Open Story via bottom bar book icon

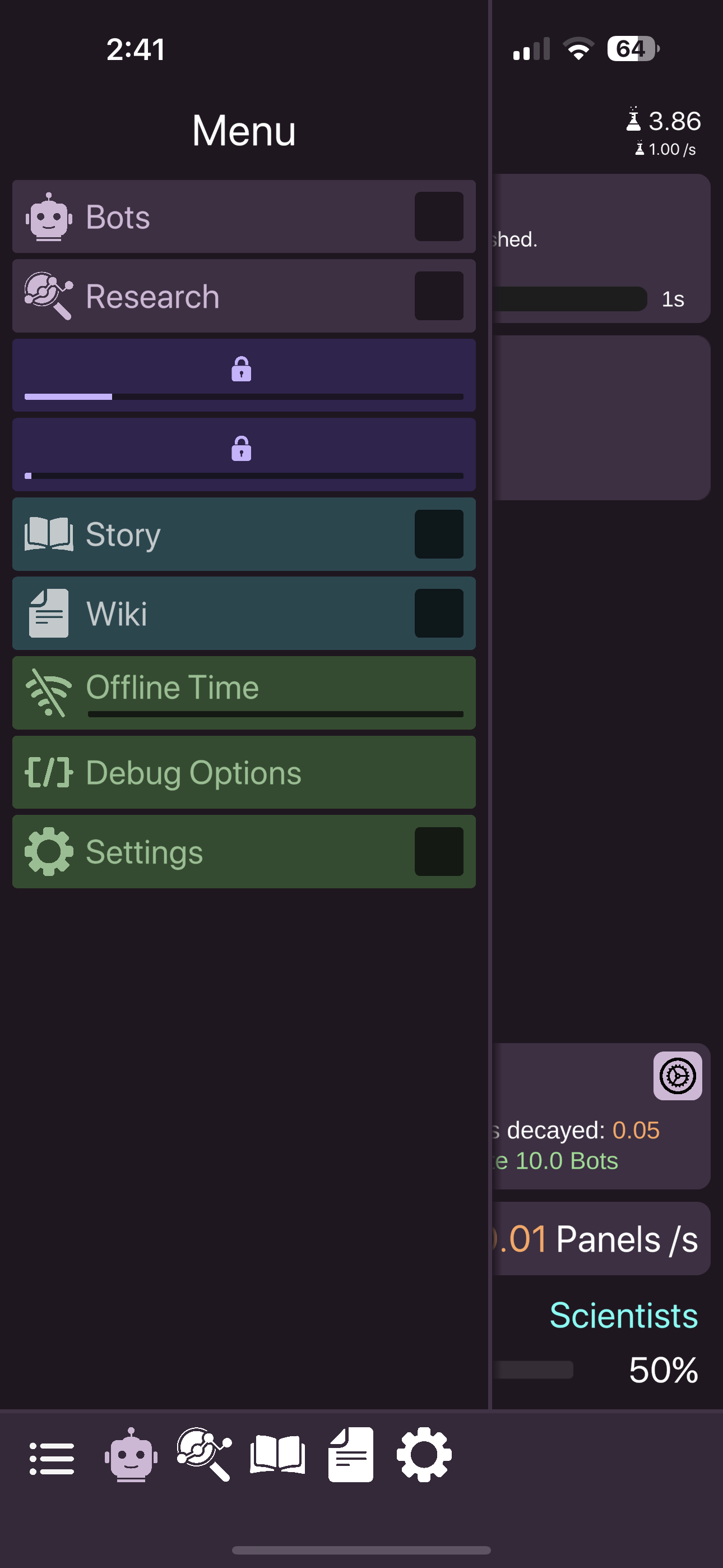coord(277,1455)
